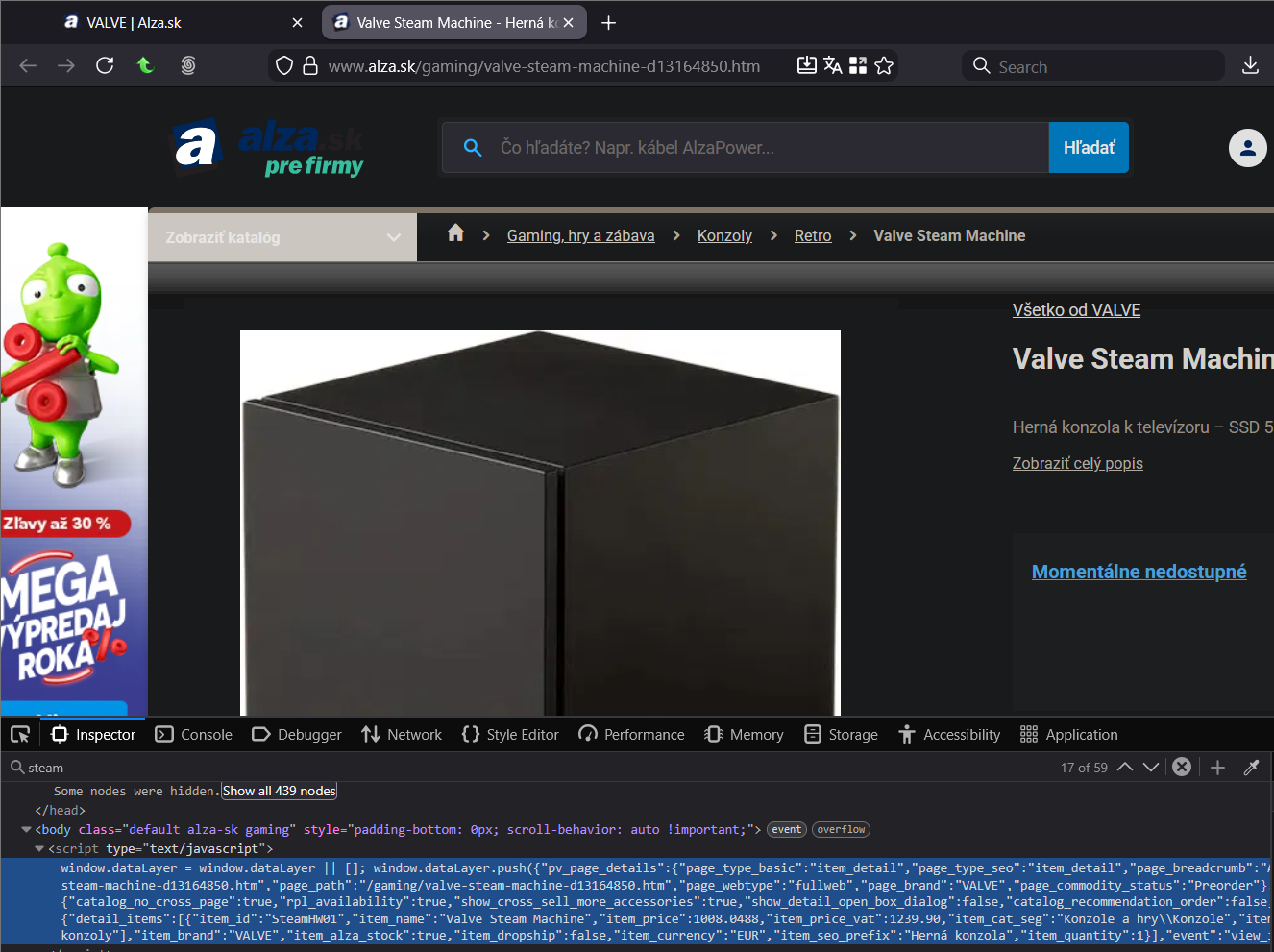Click the Hľadať search button
Screen dimensions: 1274x952
click(x=1089, y=148)
